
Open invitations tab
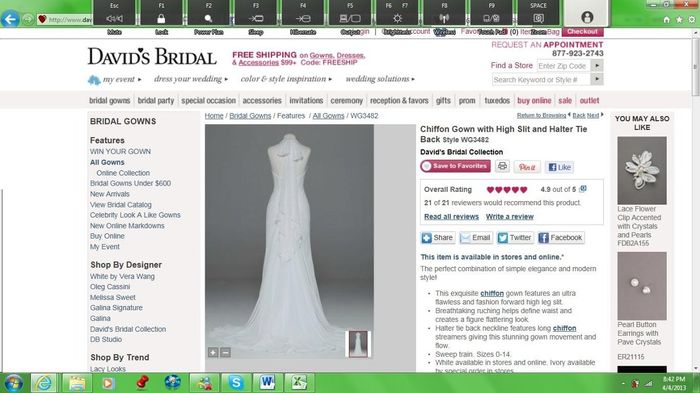pyautogui.click(x=306, y=100)
